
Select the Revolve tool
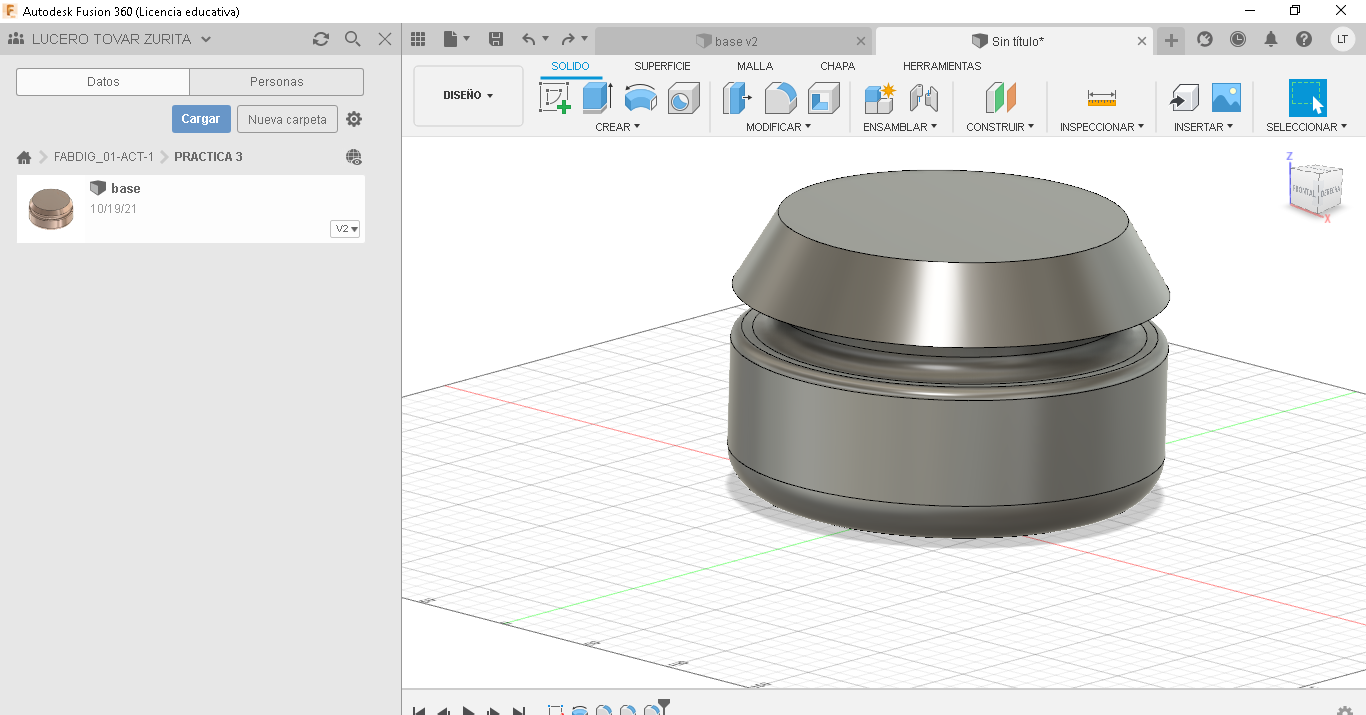(x=640, y=98)
